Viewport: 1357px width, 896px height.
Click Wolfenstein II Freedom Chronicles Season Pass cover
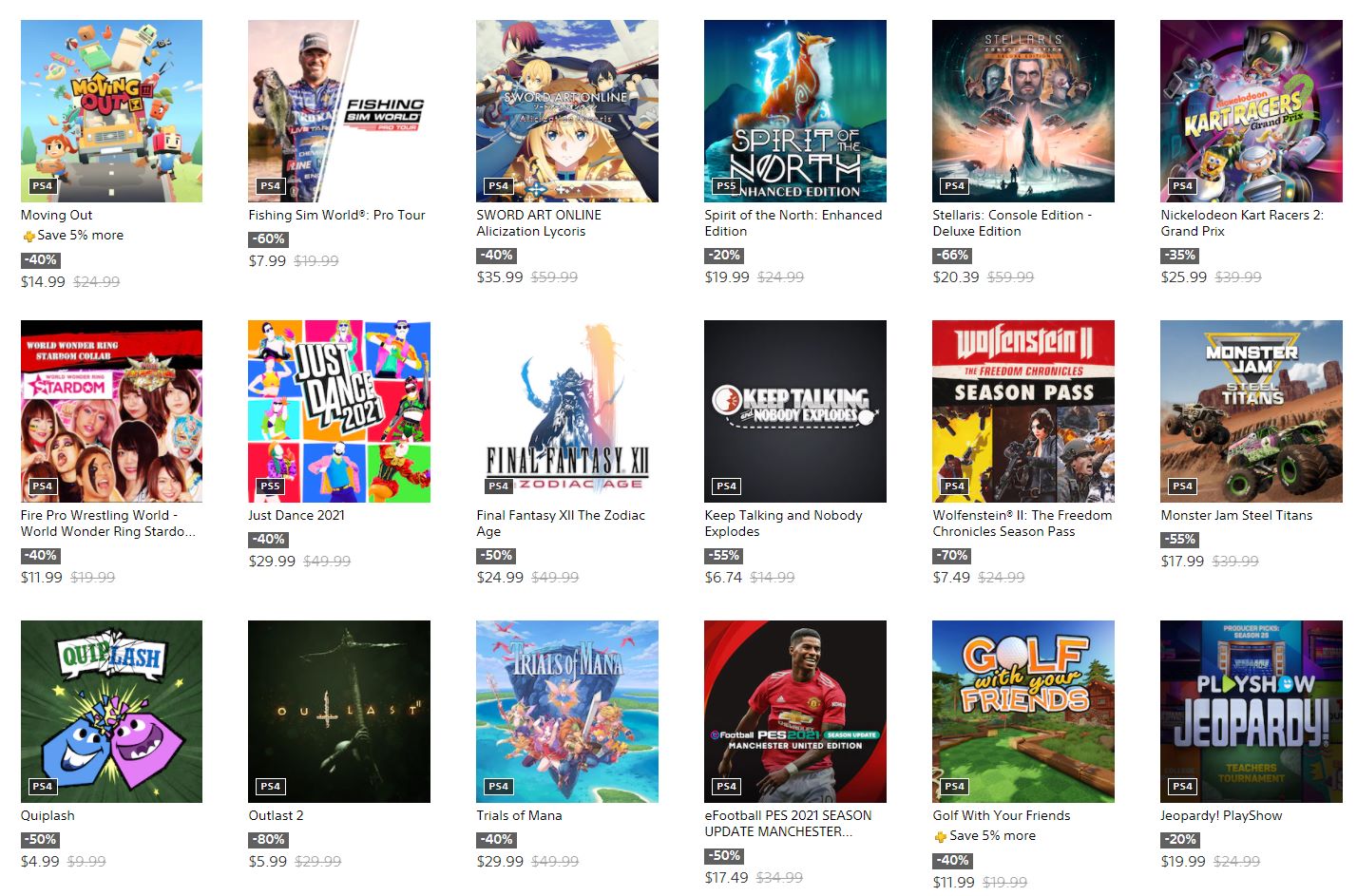(x=1023, y=411)
